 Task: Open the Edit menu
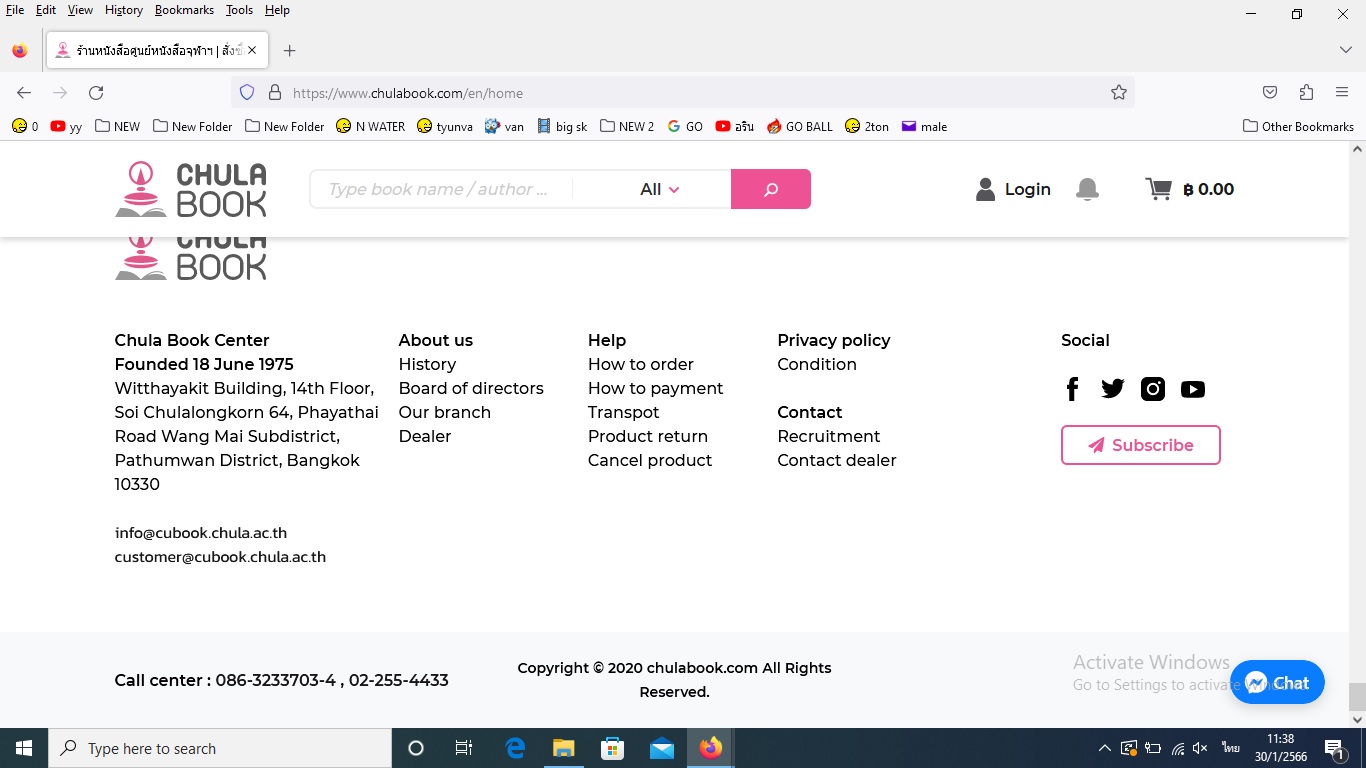point(46,10)
